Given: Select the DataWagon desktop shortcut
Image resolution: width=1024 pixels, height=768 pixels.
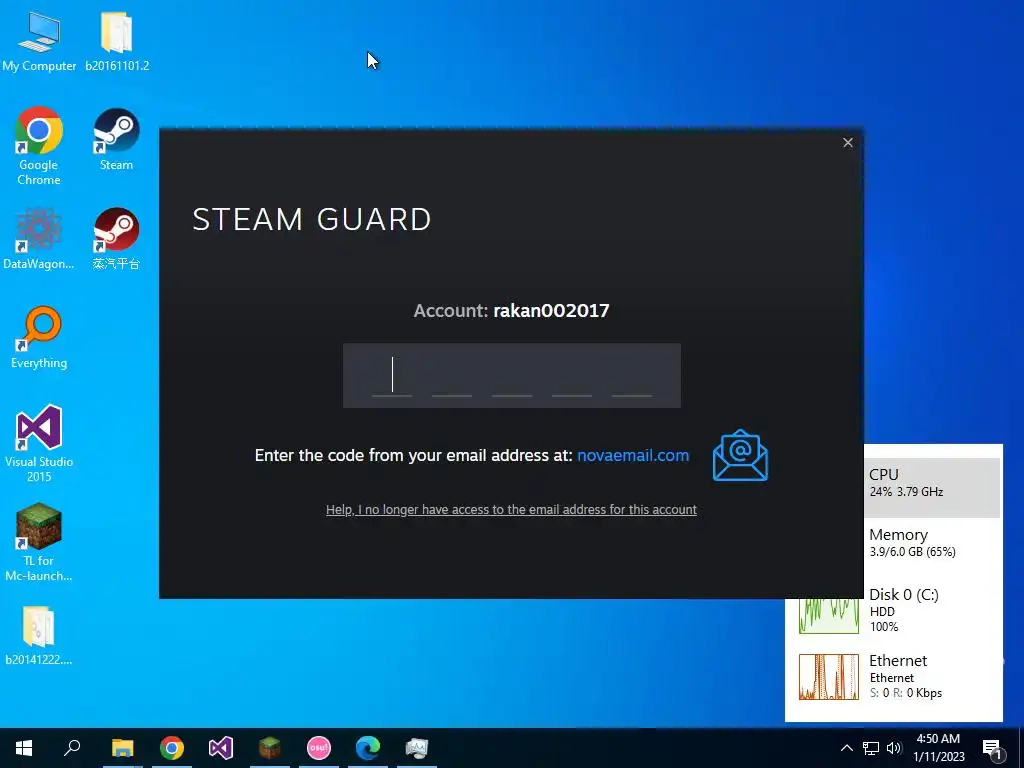Looking at the screenshot, I should point(39,238).
